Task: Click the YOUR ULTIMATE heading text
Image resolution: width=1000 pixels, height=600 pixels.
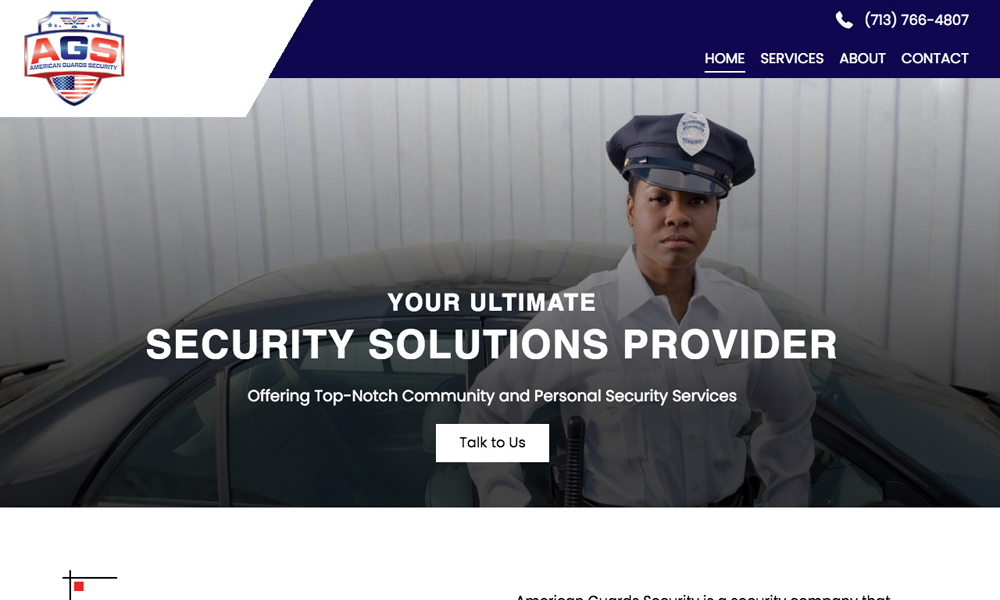Action: click(491, 302)
